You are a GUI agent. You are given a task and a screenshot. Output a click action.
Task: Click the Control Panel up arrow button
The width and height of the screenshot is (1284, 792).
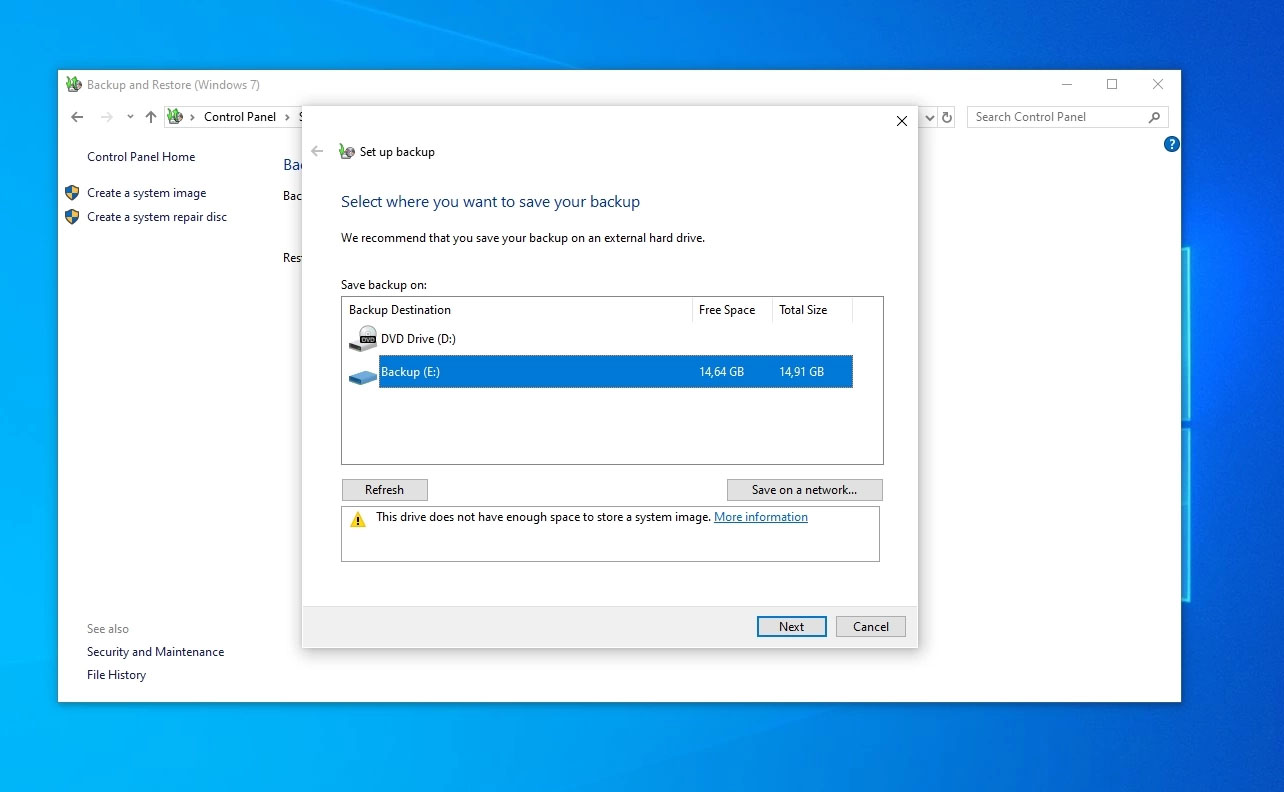coord(151,117)
